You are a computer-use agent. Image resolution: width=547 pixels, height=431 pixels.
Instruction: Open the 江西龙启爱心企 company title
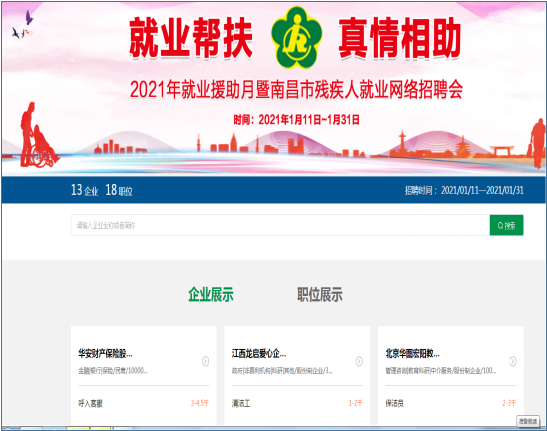(x=259, y=354)
